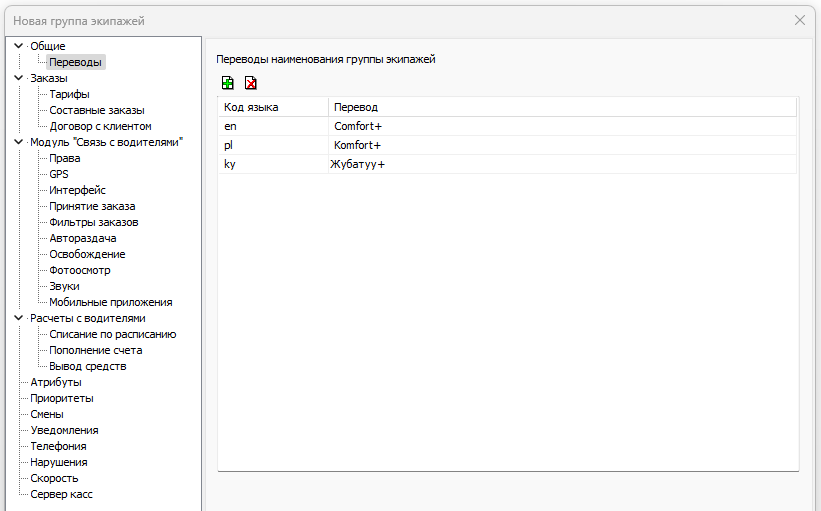Collapse the Общие tree node
This screenshot has width=821, height=511.
[18, 46]
